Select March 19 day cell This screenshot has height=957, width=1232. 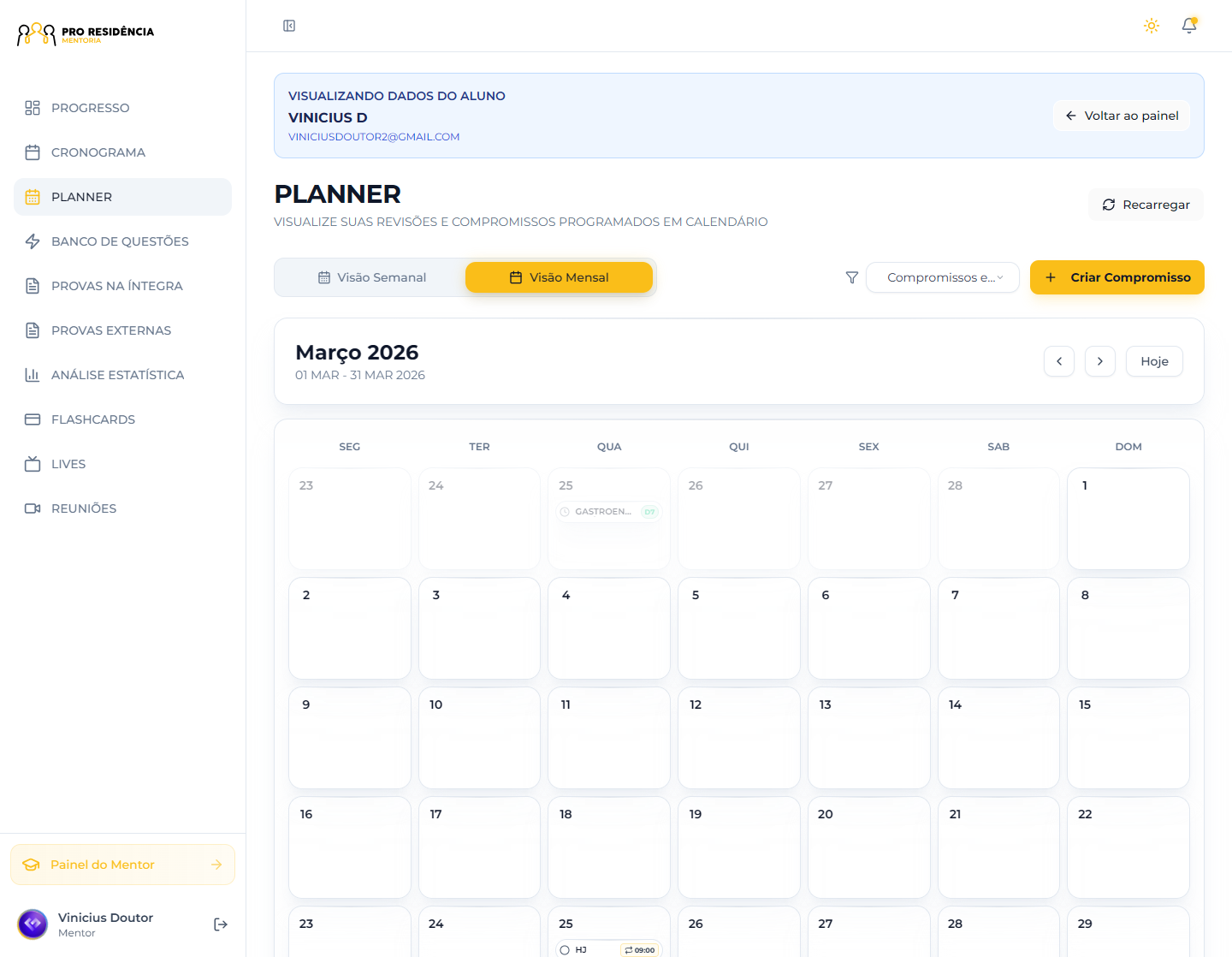[x=739, y=847]
